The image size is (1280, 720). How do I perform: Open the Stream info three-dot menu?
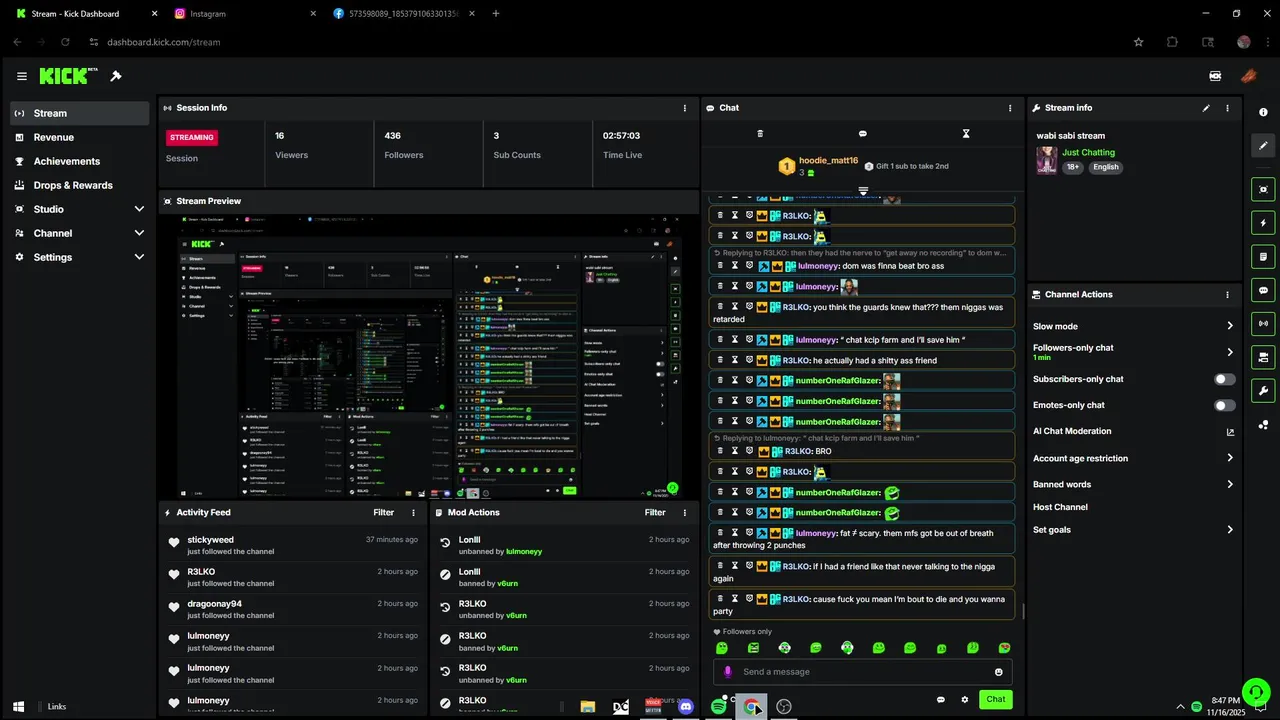click(1227, 108)
